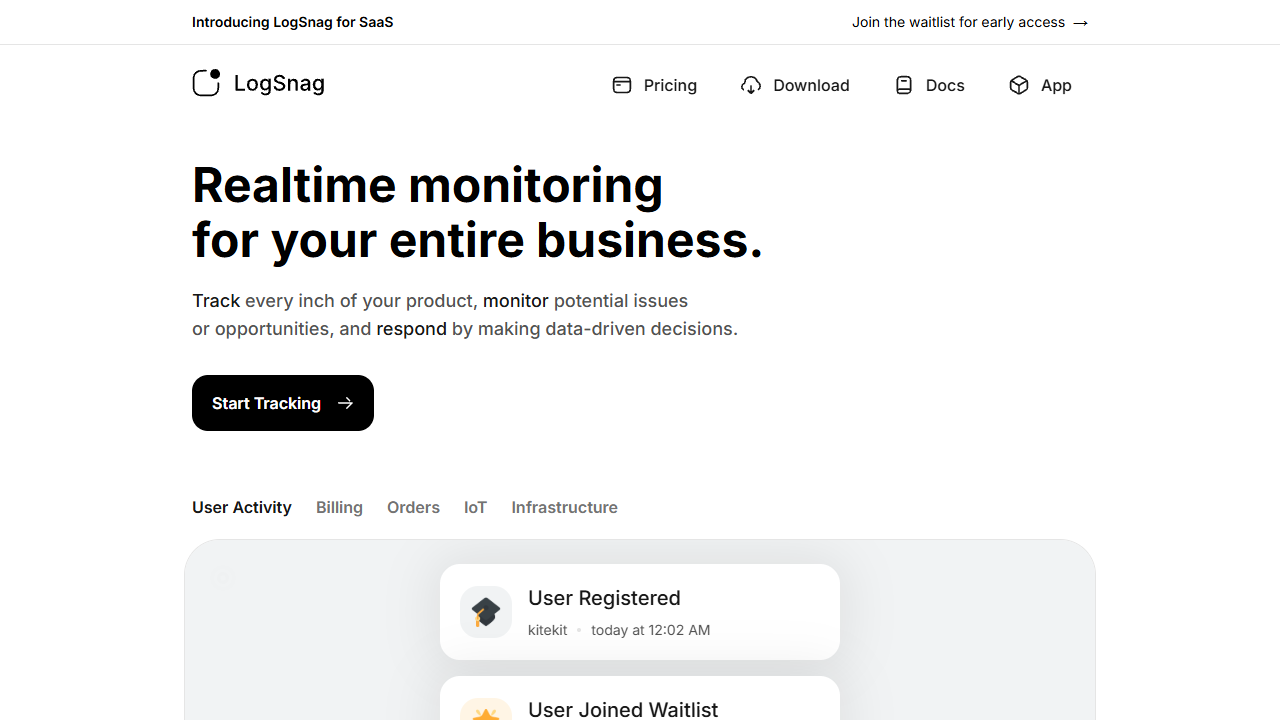Click the kitekit project label

[x=547, y=630]
